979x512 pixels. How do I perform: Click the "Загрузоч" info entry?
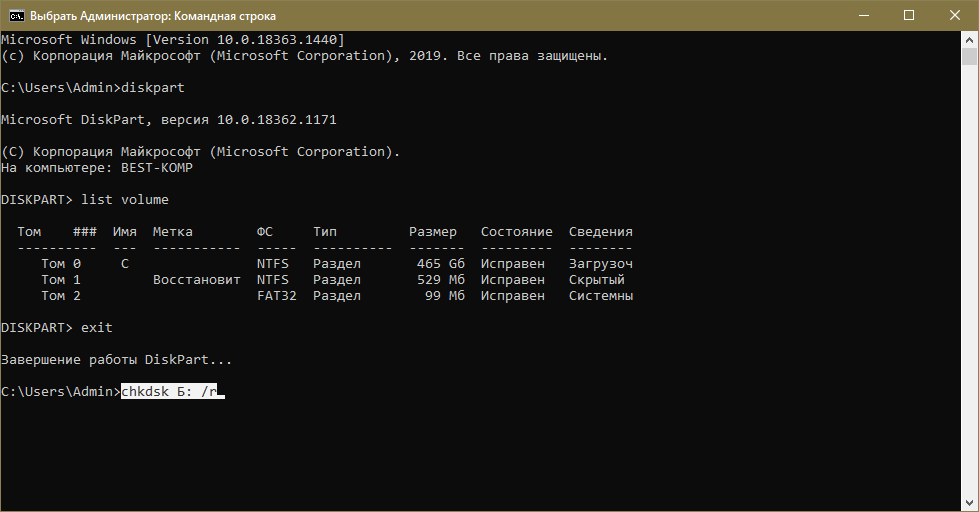601,264
